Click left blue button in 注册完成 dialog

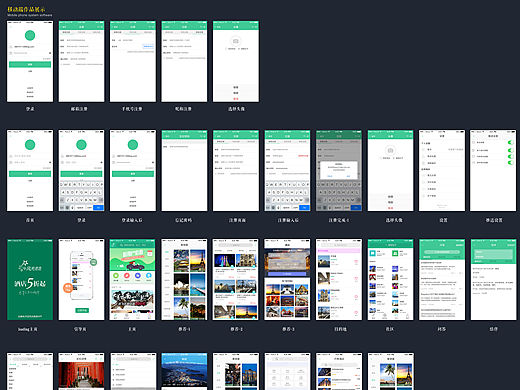pyautogui.click(x=330, y=176)
